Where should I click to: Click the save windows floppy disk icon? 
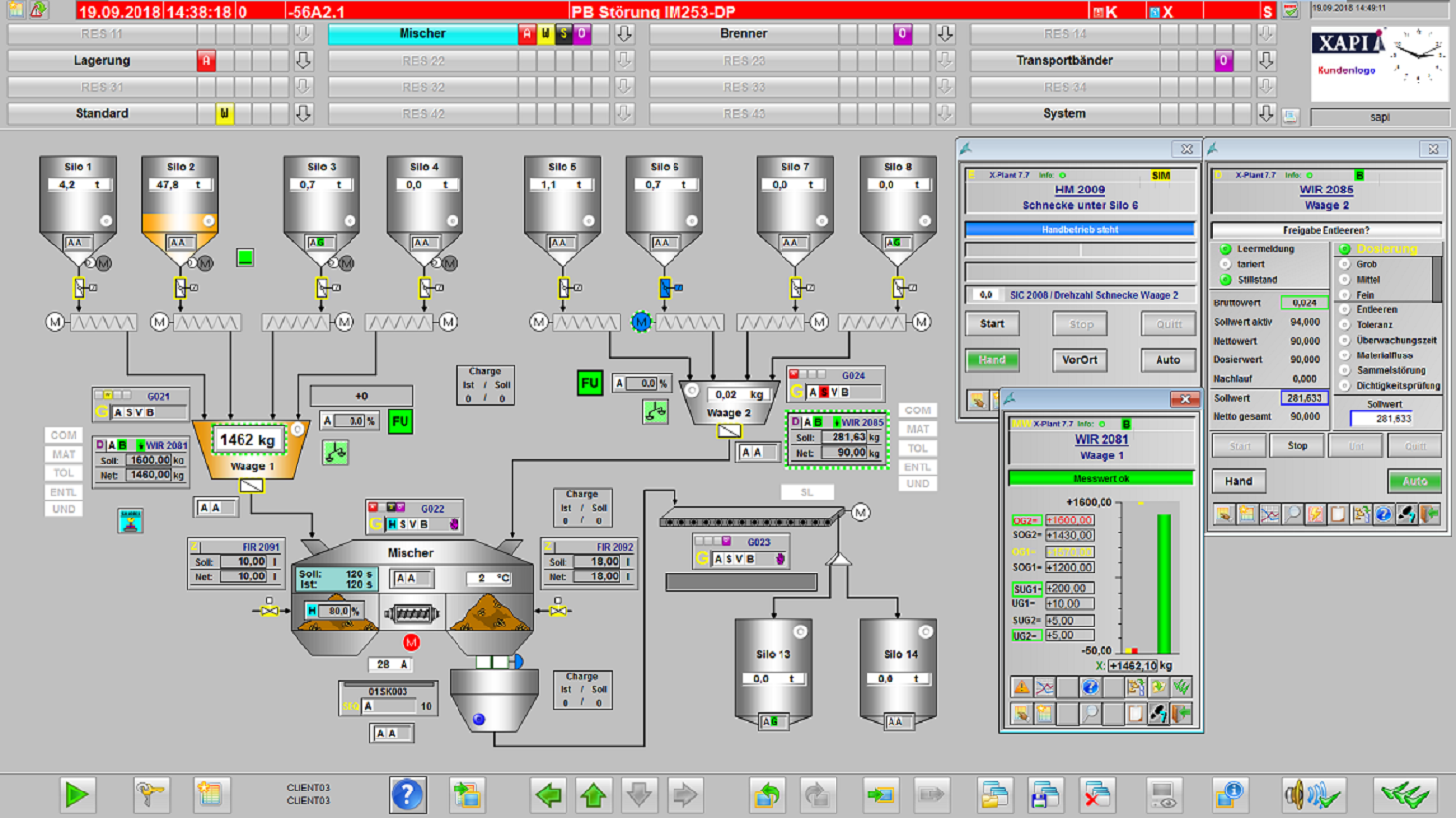(1045, 794)
